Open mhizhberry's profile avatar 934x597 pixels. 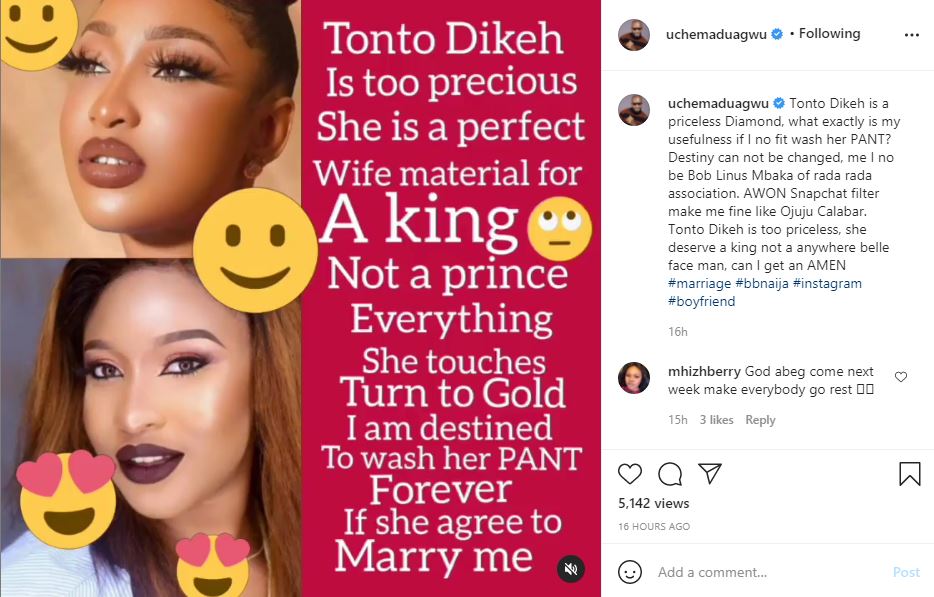633,378
